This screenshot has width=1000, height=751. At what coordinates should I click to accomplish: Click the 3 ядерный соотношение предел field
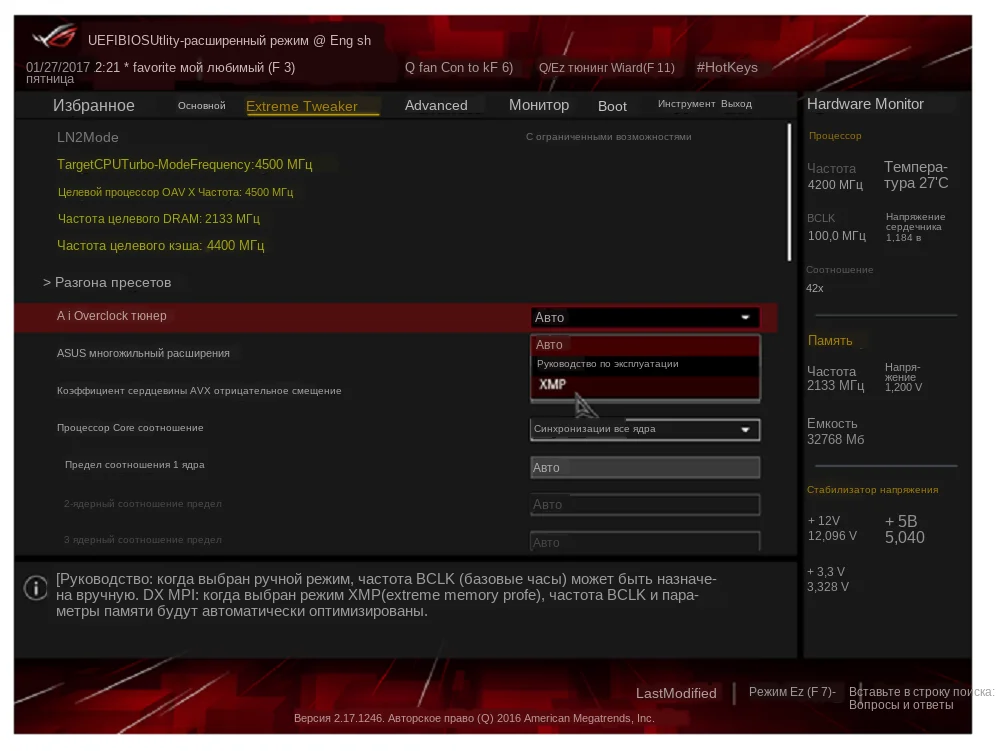(645, 542)
